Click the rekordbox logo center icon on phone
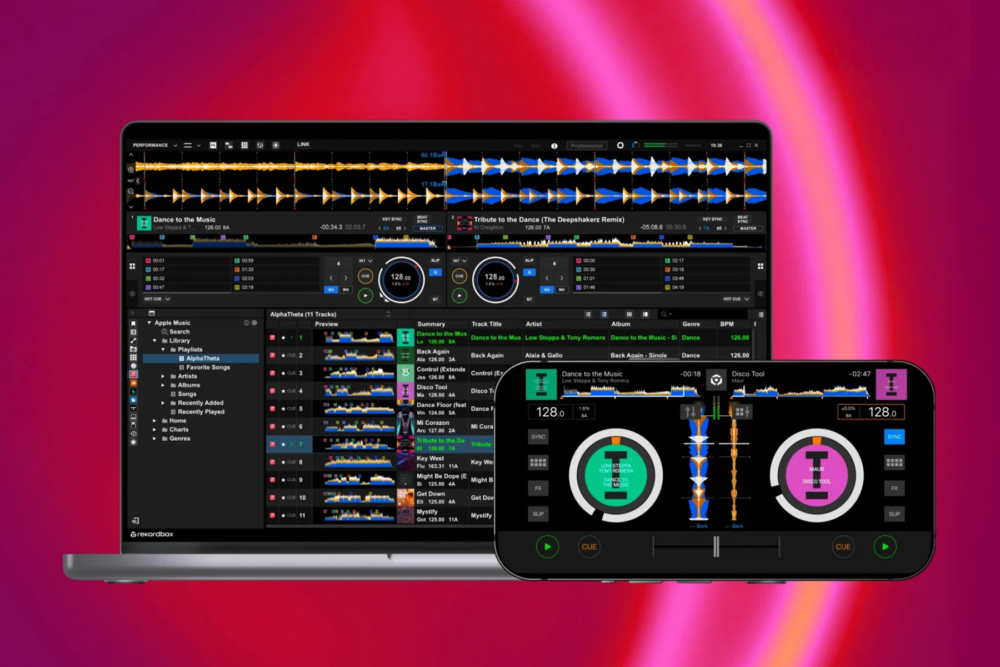This screenshot has height=667, width=1000. pos(716,380)
